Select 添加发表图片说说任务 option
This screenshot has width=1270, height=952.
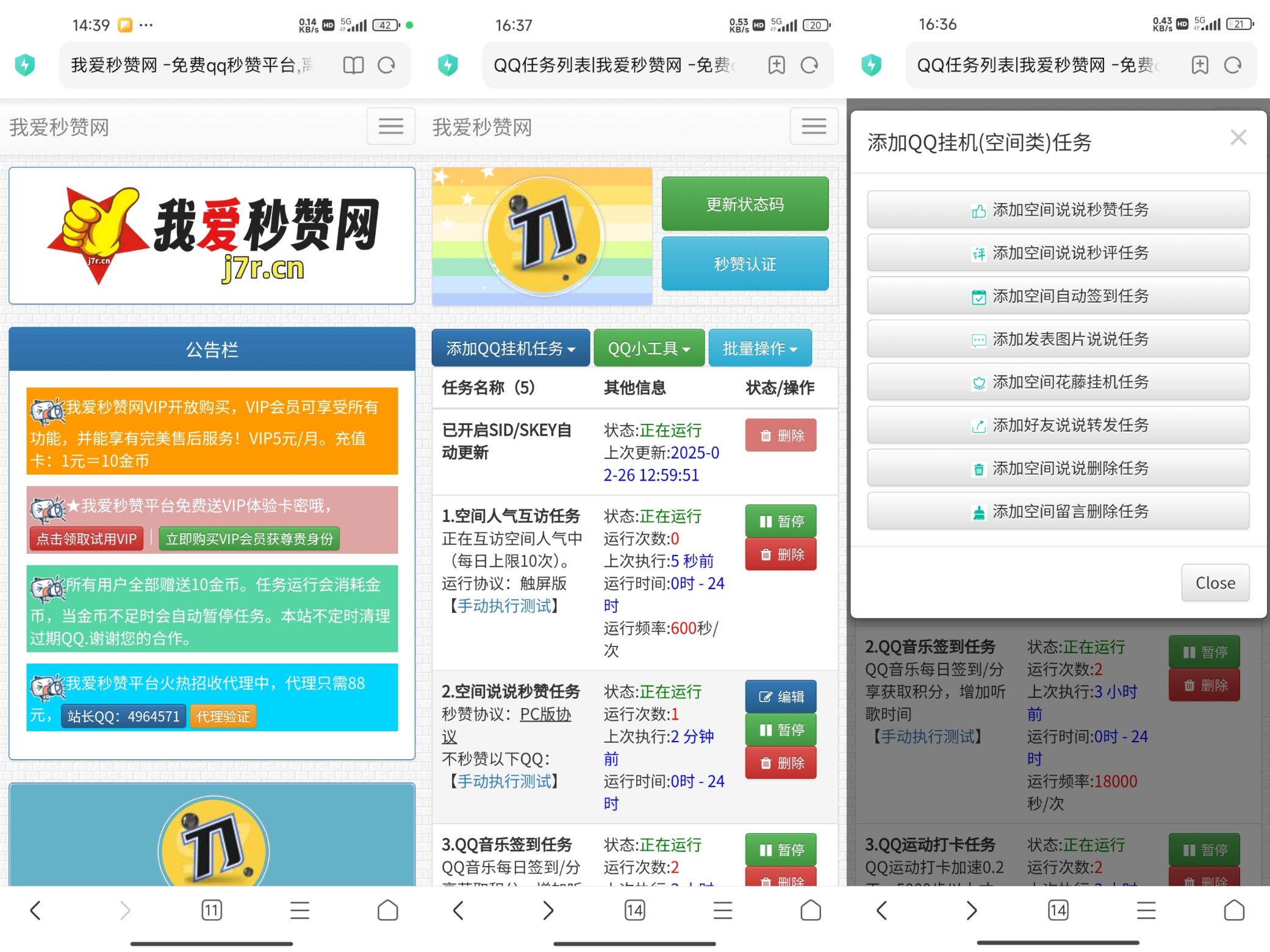(x=1058, y=339)
